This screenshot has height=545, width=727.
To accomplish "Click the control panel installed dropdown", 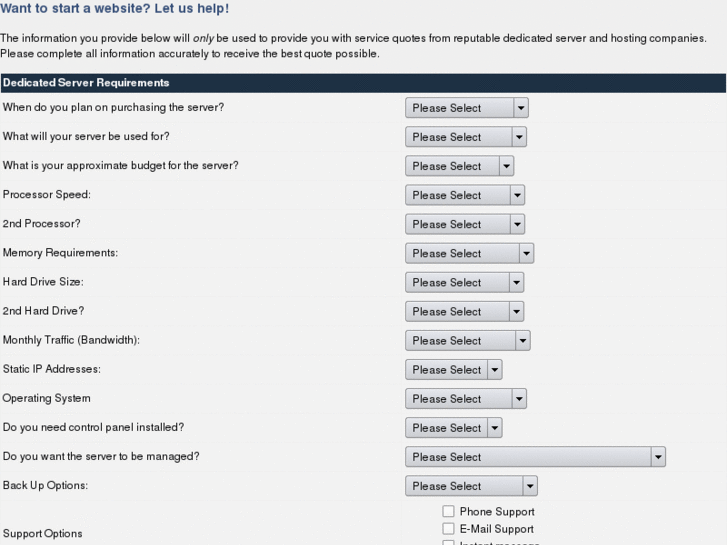I will click(x=453, y=427).
